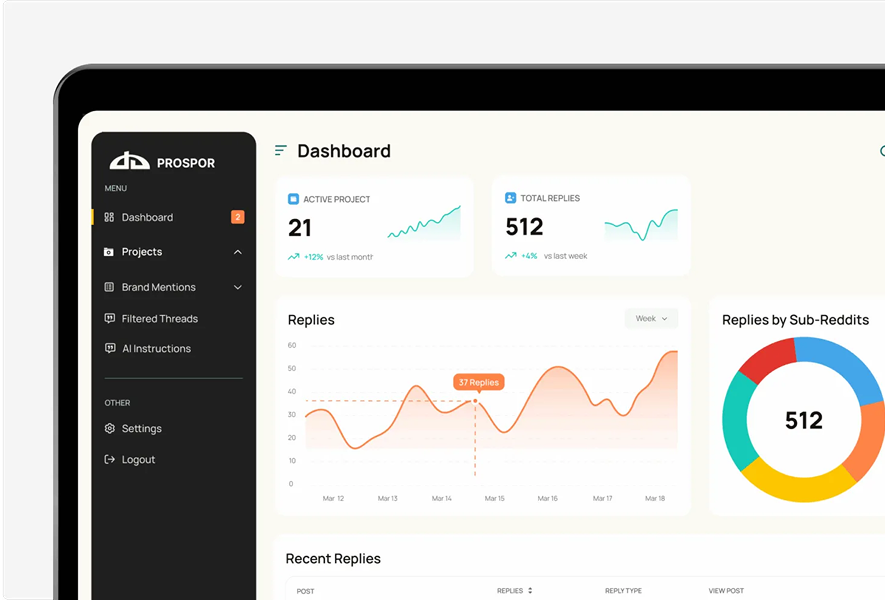Expand the Brand Mentions chevron
The image size is (885, 600).
point(238,287)
